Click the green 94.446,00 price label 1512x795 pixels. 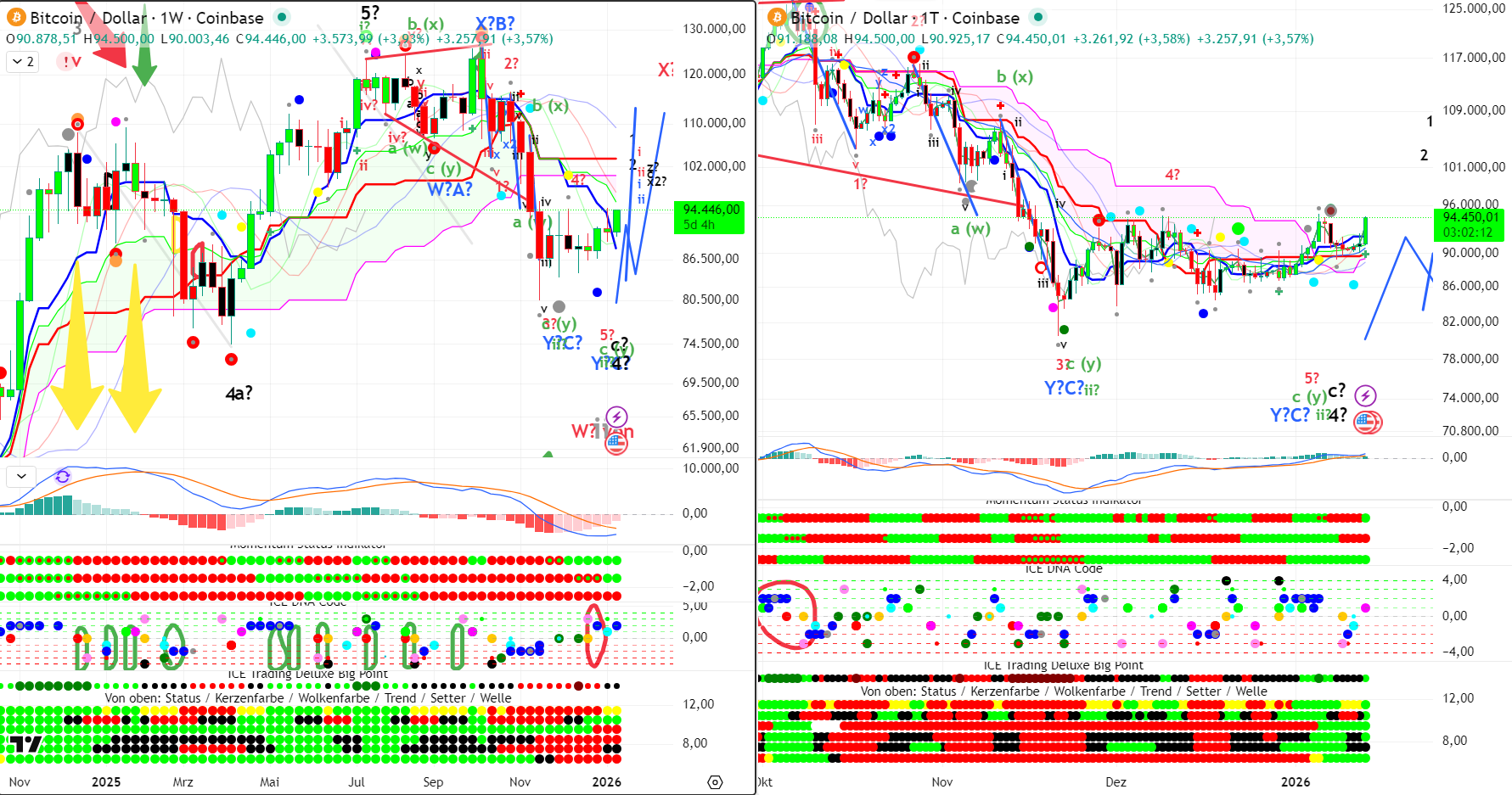tap(708, 217)
